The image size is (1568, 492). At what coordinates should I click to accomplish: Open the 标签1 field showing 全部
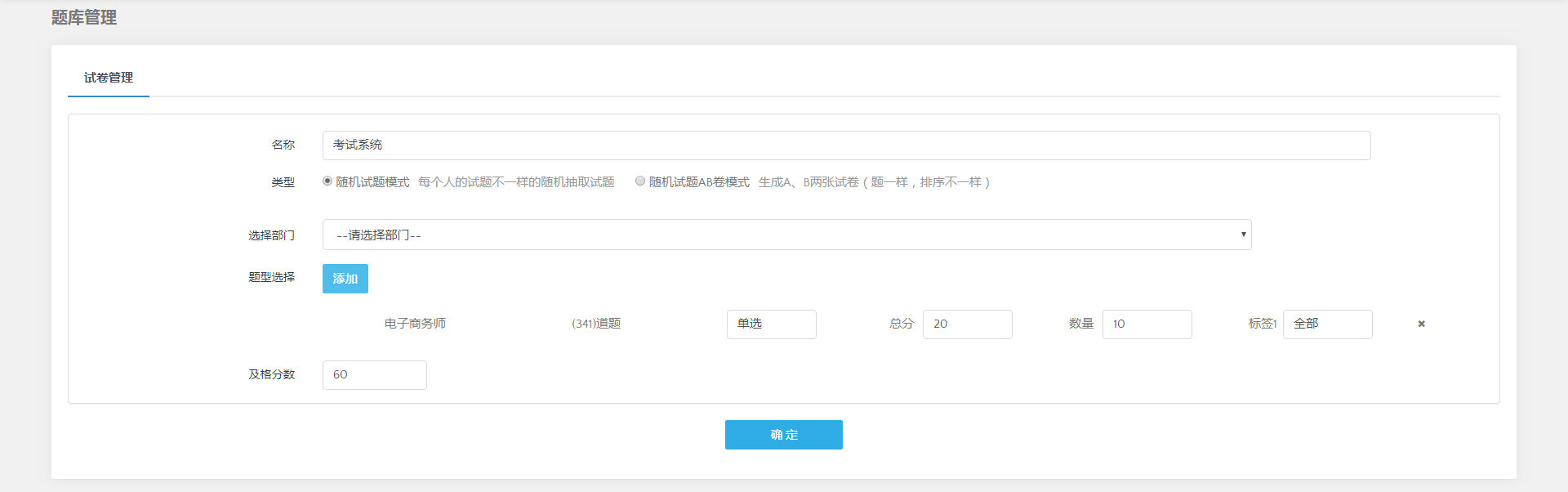(x=1327, y=324)
